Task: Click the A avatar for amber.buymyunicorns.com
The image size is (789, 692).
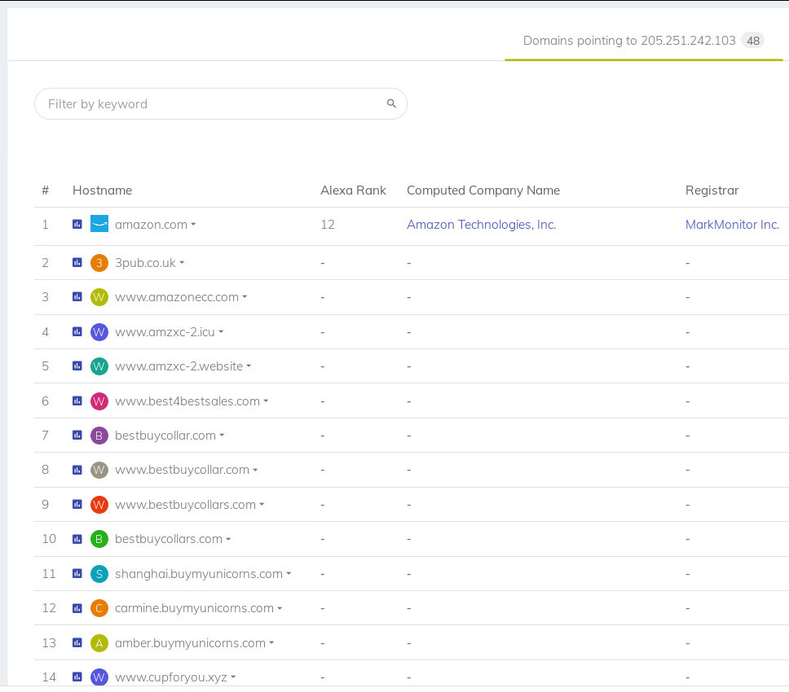Action: tap(99, 643)
